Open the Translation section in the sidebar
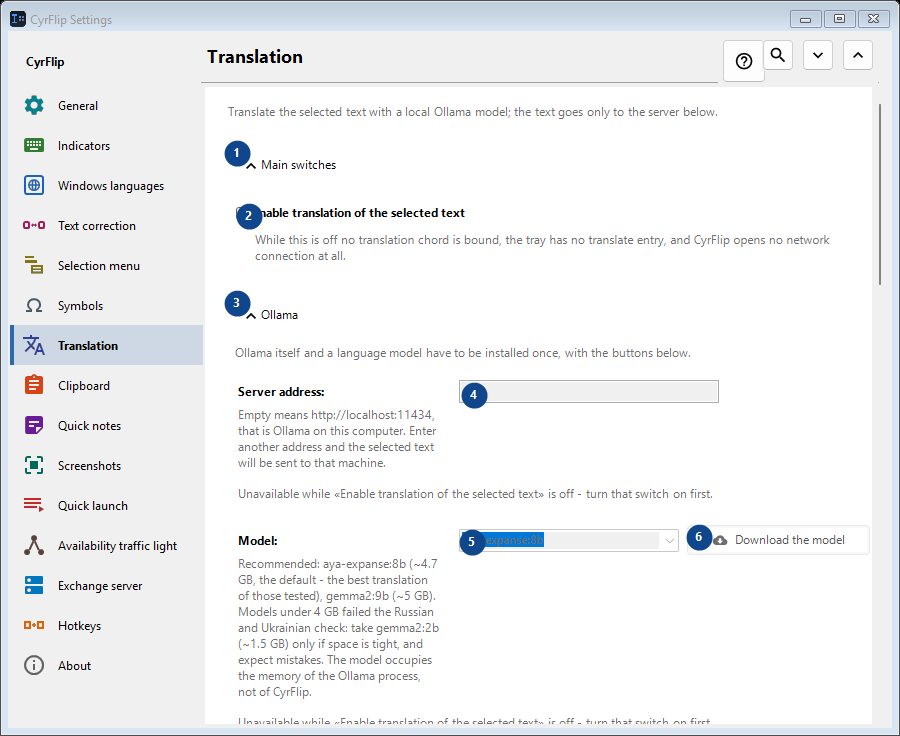900x736 pixels. pyautogui.click(x=107, y=345)
